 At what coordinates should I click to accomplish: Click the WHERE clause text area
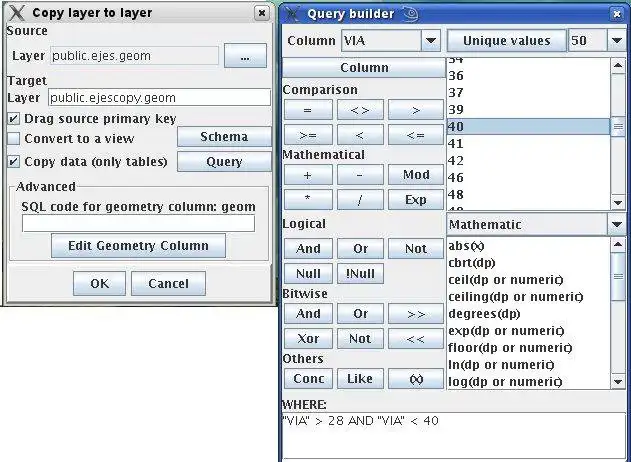tap(456, 435)
